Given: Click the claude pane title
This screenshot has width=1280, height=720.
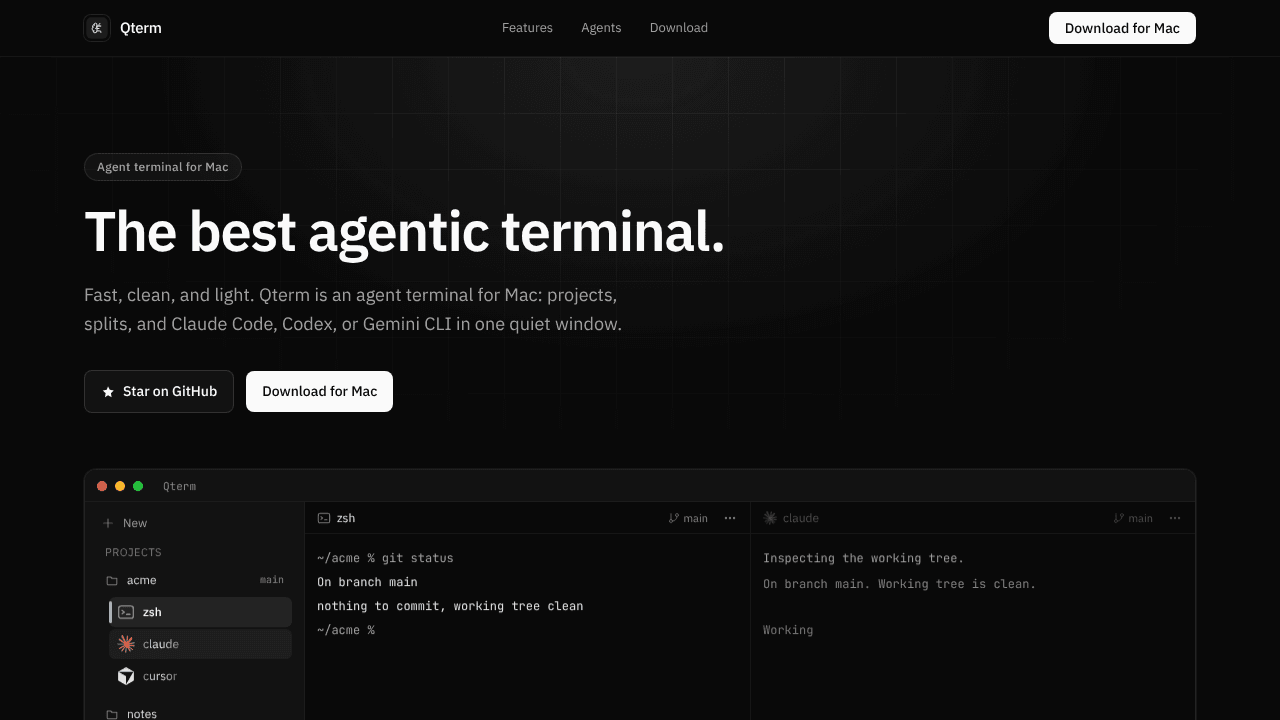Looking at the screenshot, I should (801, 518).
